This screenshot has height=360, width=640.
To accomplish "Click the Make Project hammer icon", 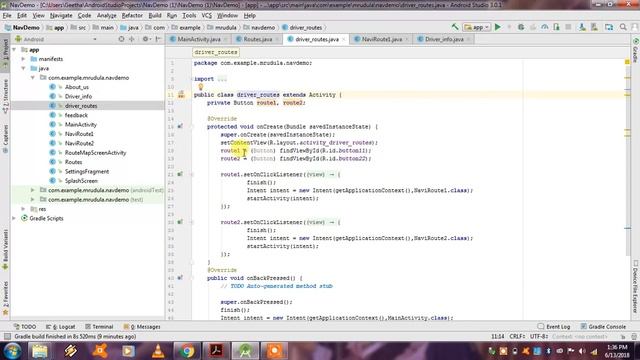I will pyautogui.click(x=455, y=27).
